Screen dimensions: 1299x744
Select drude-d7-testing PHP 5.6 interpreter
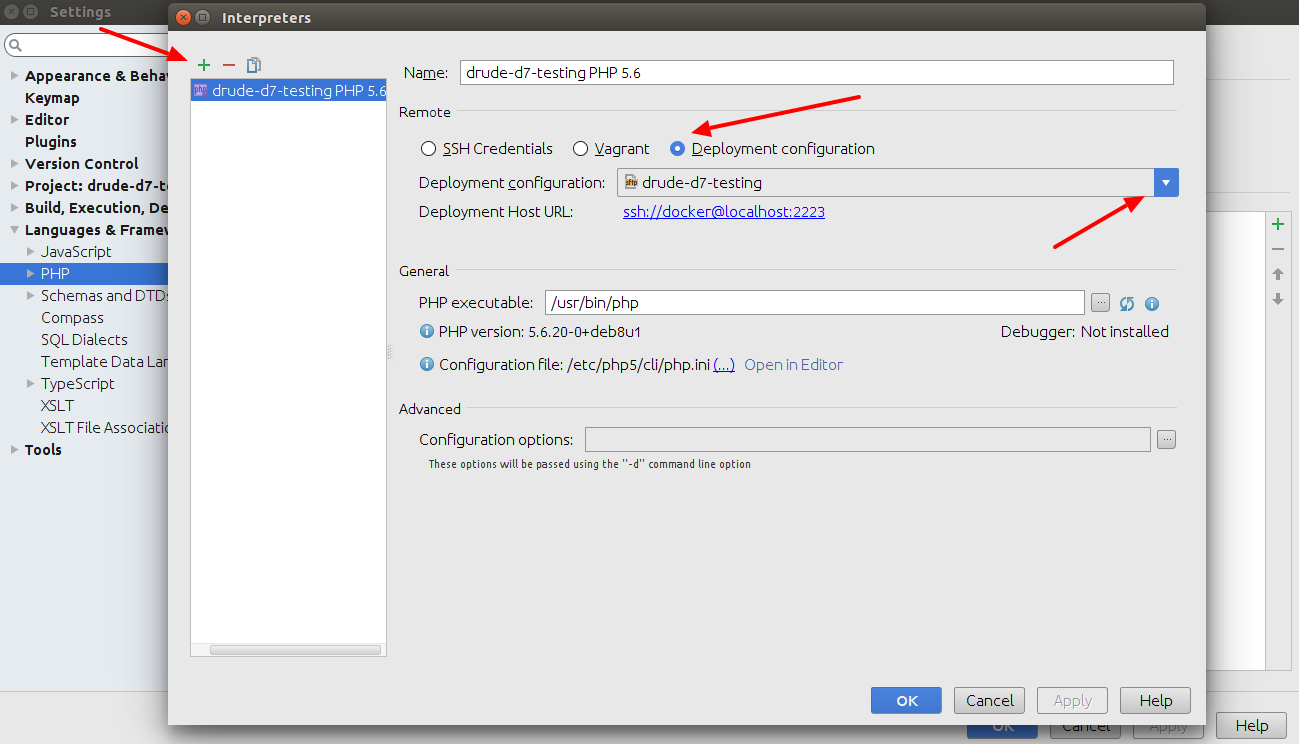pos(288,91)
